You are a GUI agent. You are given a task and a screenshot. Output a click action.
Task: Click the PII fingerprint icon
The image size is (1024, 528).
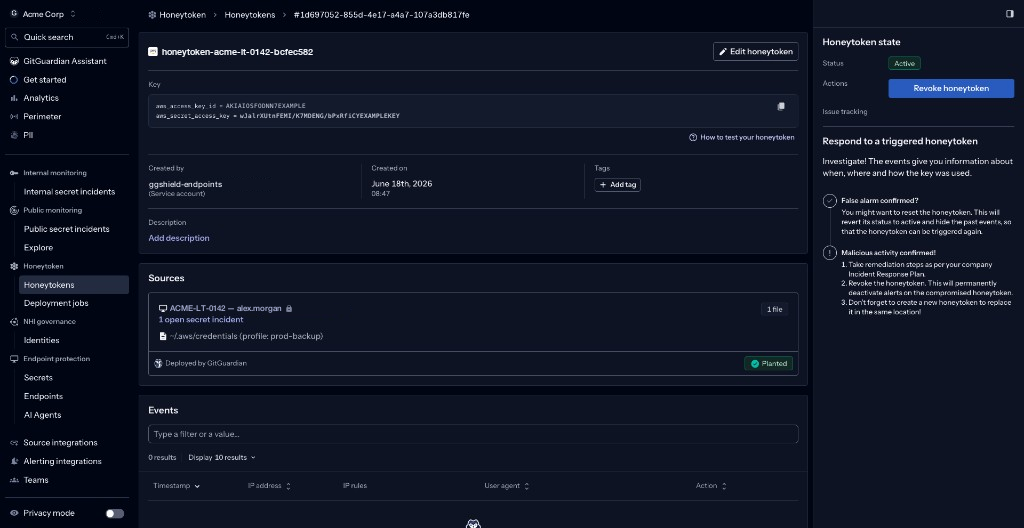coord(14,135)
